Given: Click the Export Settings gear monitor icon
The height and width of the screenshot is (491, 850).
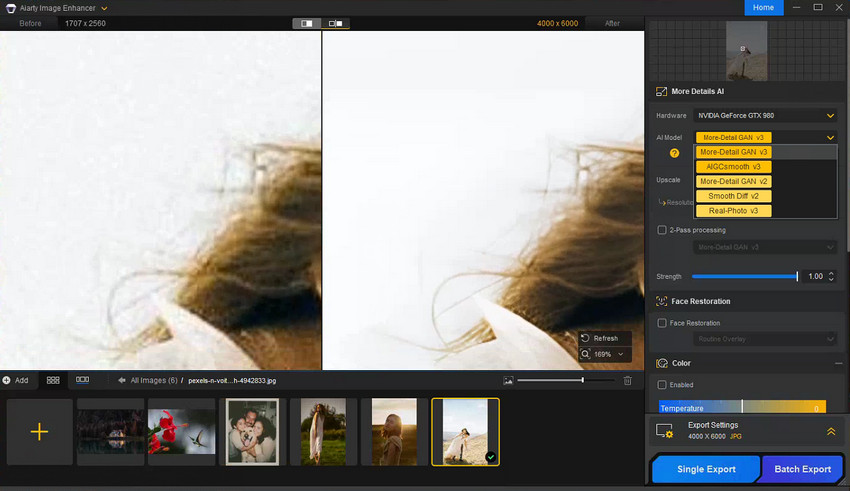Looking at the screenshot, I should pos(664,430).
